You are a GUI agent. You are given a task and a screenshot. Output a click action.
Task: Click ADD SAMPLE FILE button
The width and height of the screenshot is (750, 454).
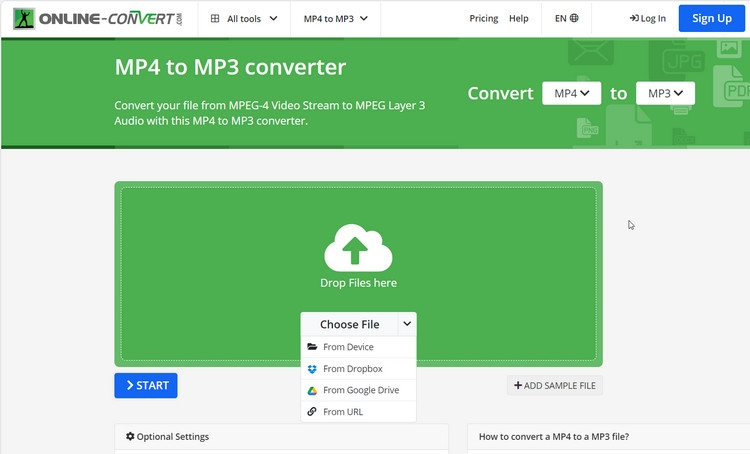pos(555,386)
